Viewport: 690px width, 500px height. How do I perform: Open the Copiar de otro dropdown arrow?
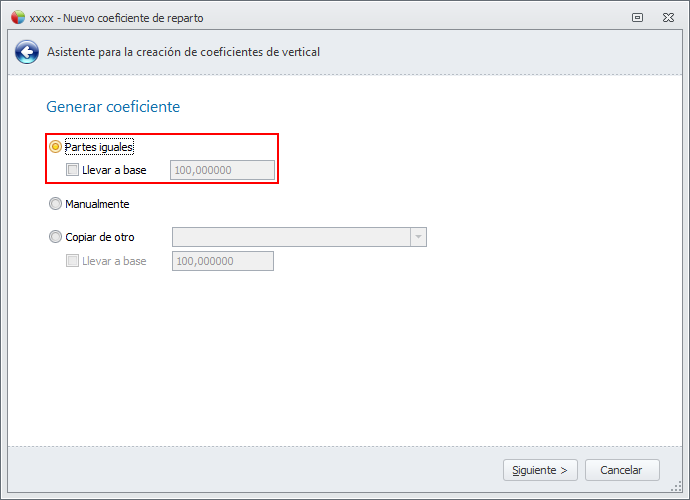tap(418, 237)
